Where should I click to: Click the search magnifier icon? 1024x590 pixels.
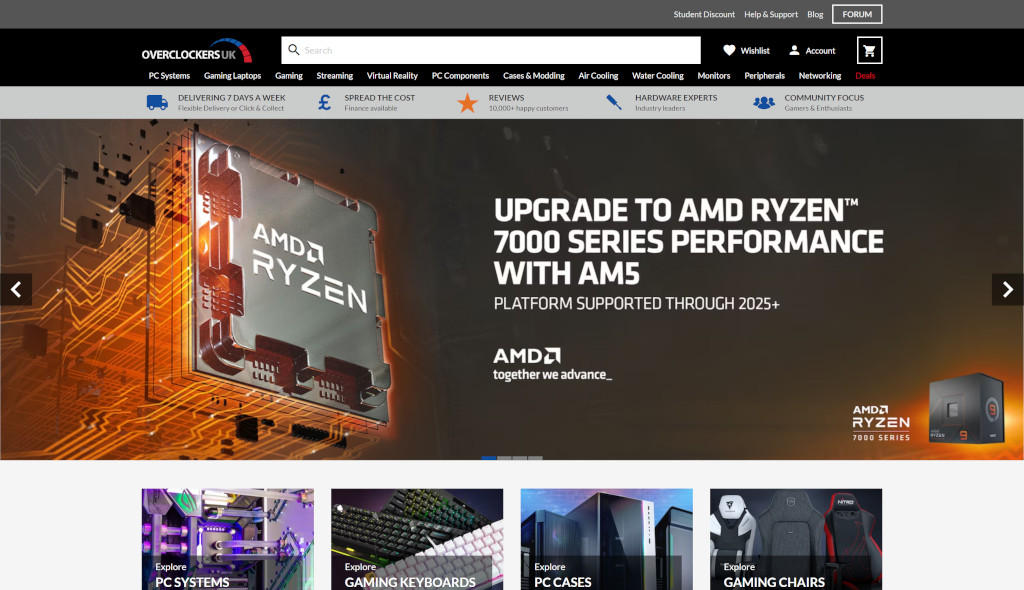click(293, 50)
